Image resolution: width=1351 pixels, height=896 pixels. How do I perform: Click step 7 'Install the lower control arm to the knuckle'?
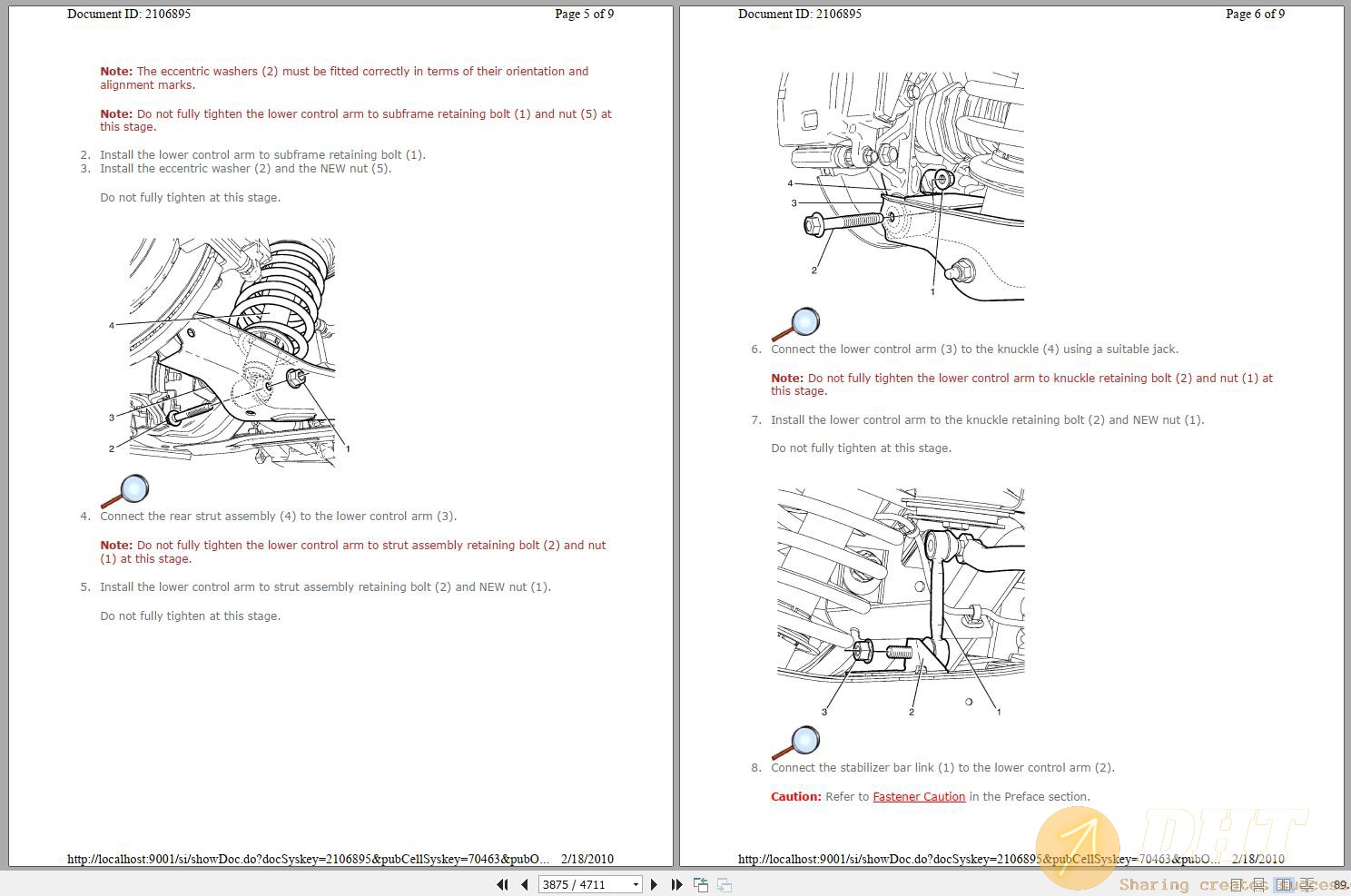tap(987, 420)
